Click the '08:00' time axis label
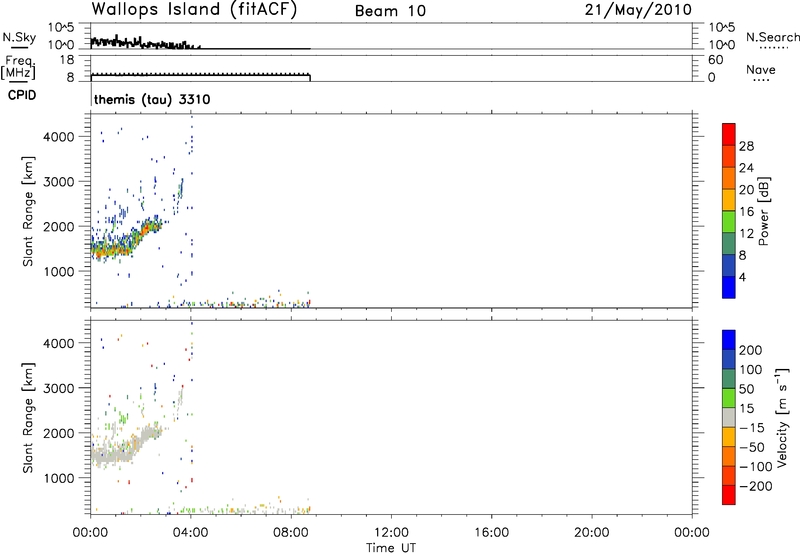The image size is (800, 554). (291, 533)
